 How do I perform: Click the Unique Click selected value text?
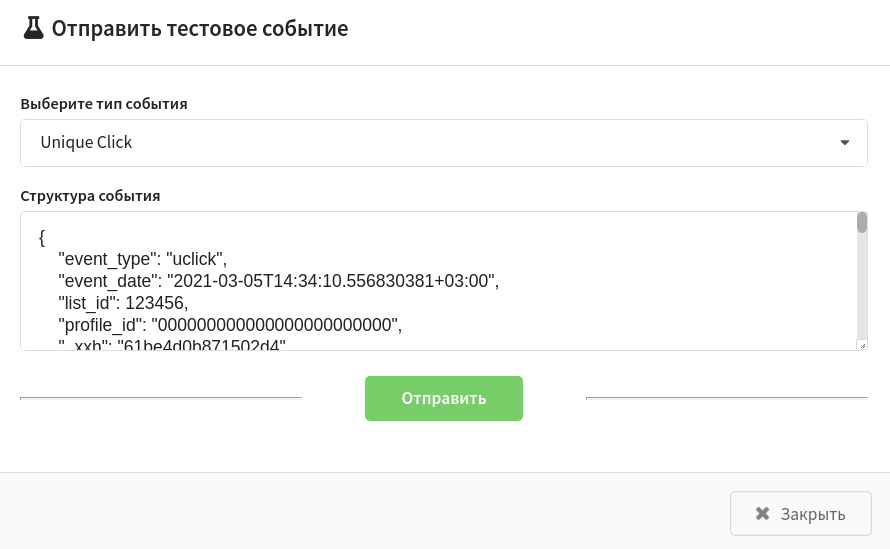tap(86, 142)
